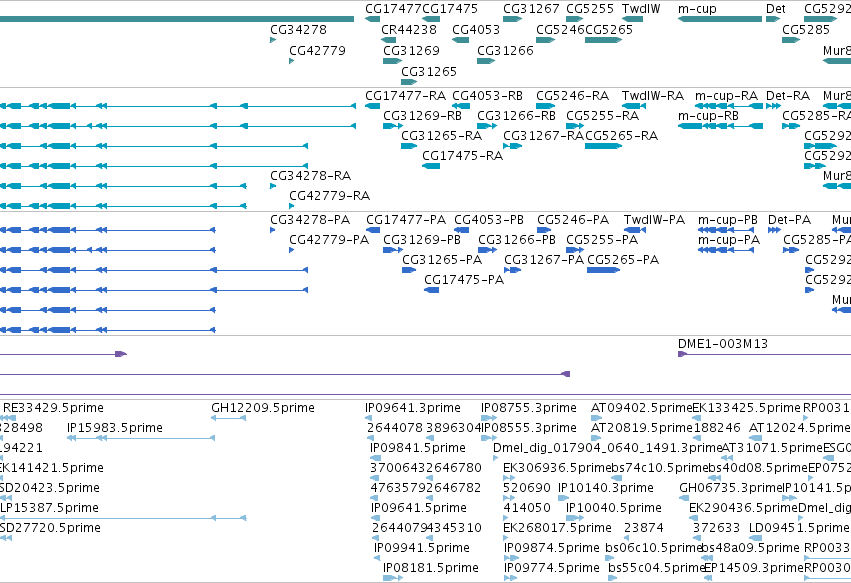
Task: Select the CG5265-RA transcript label
Action: [x=621, y=136]
